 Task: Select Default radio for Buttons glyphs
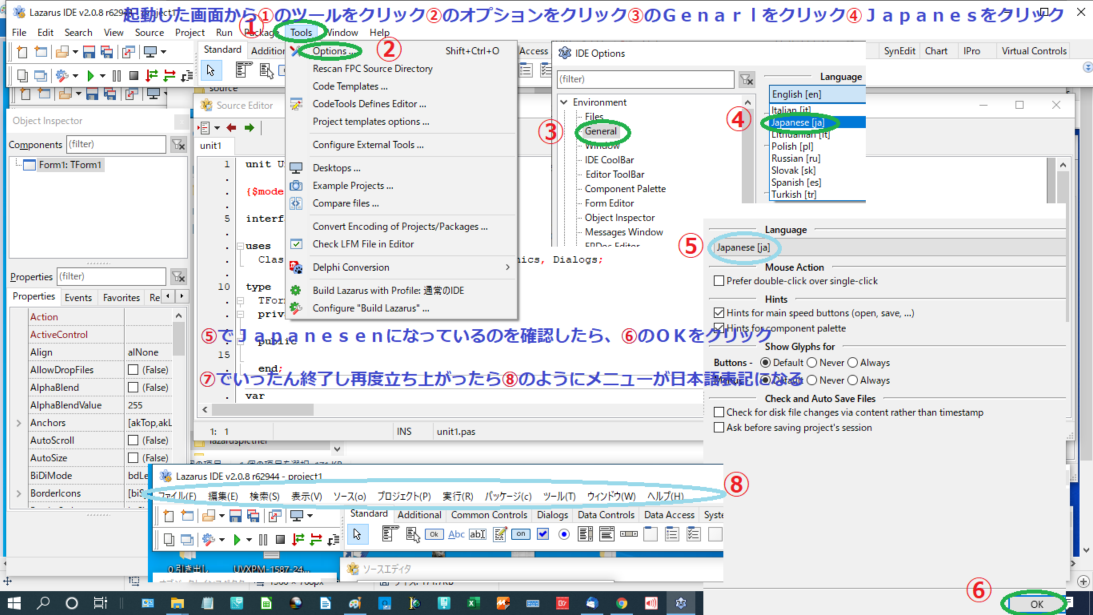(765, 363)
